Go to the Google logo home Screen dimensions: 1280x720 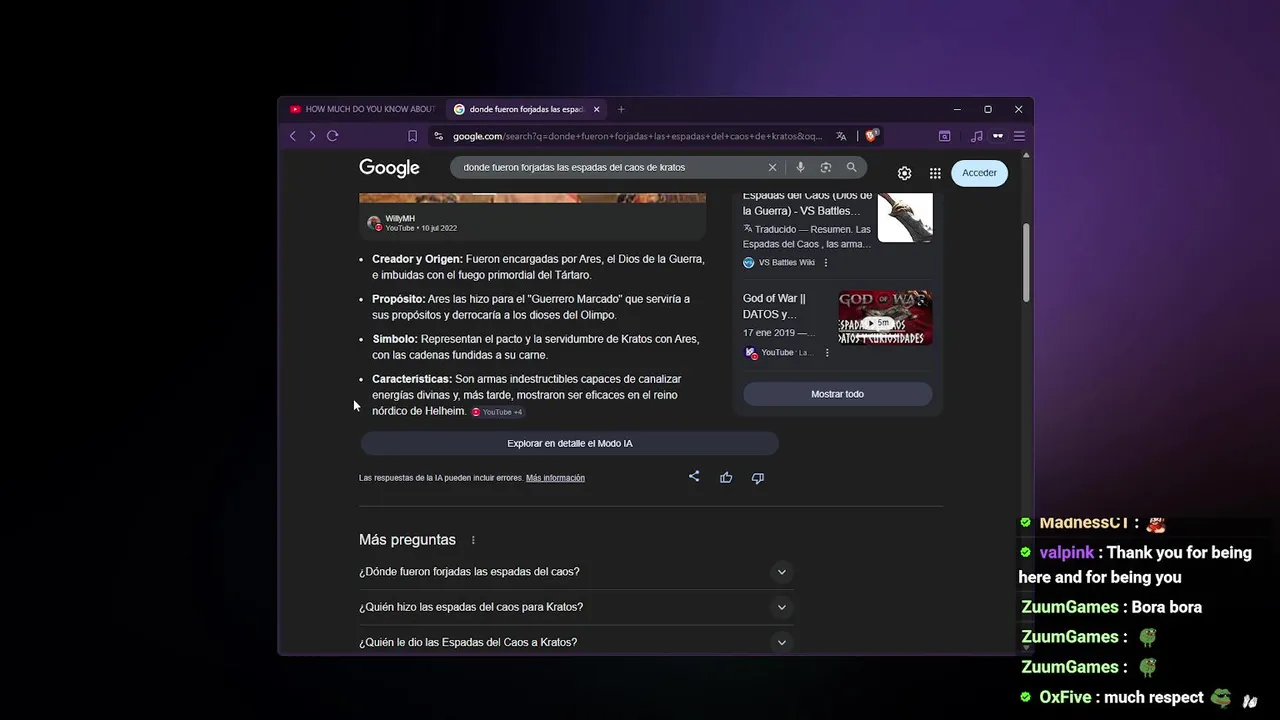pos(389,168)
